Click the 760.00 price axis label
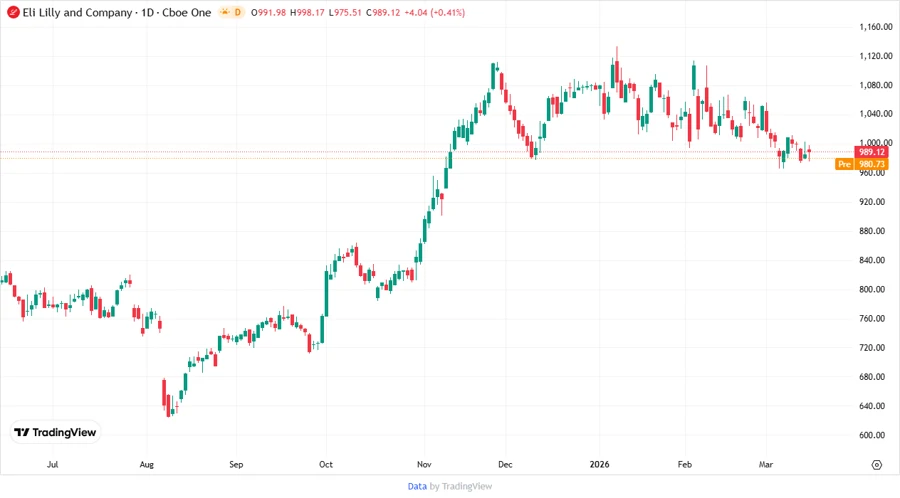 click(872, 318)
